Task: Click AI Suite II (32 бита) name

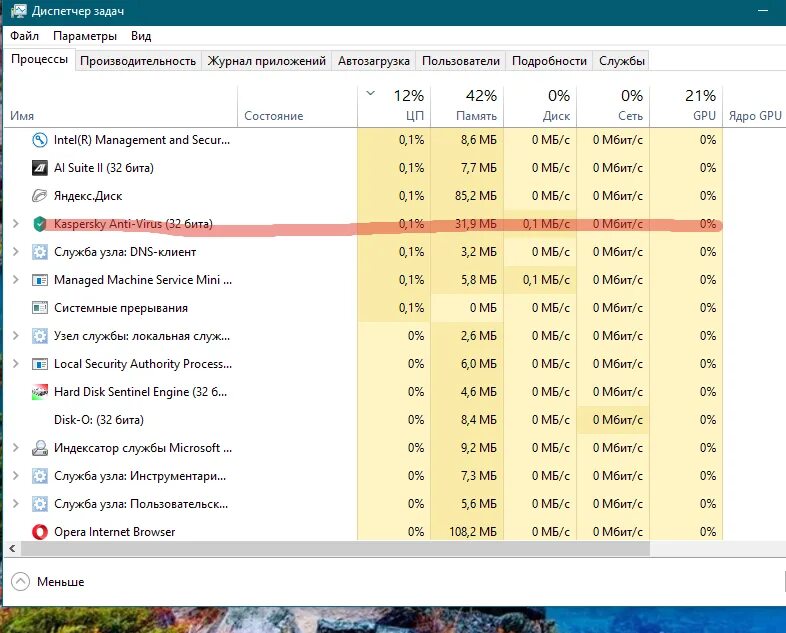Action: click(104, 168)
